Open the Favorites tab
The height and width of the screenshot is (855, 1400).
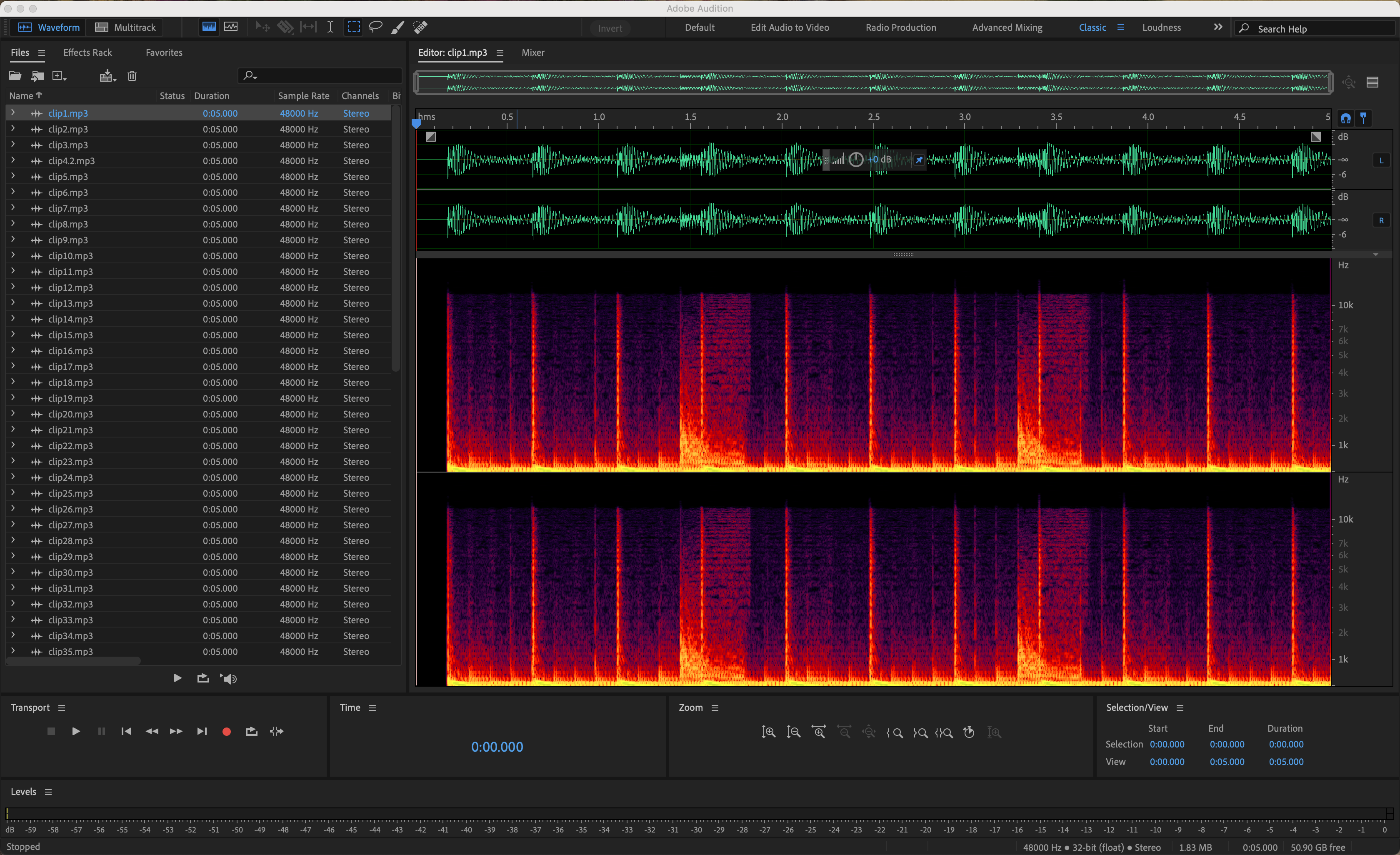pos(164,52)
